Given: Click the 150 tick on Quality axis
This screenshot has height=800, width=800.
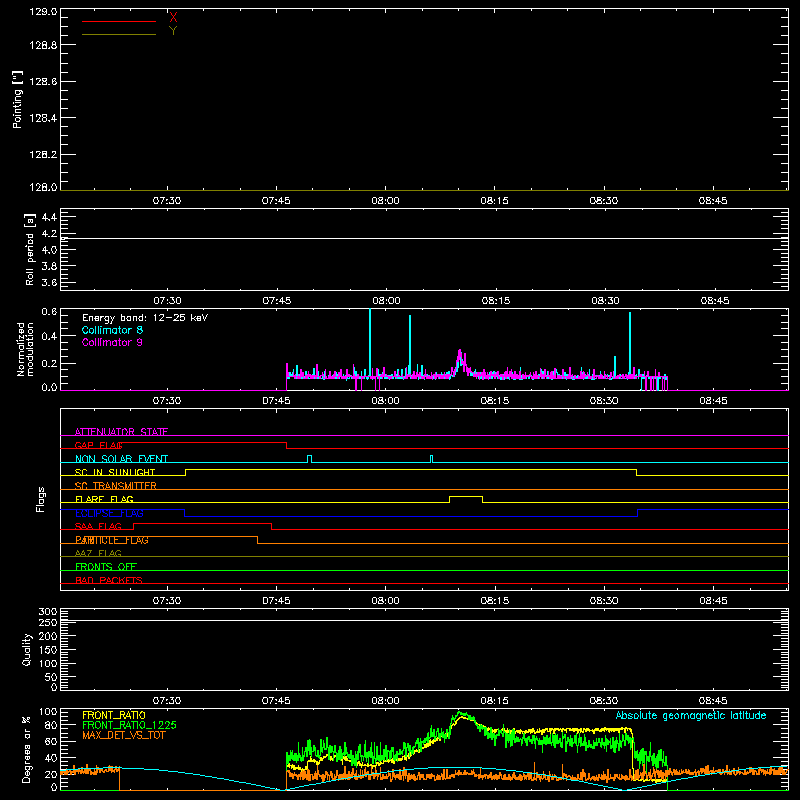Looking at the screenshot, I should click(47, 650).
